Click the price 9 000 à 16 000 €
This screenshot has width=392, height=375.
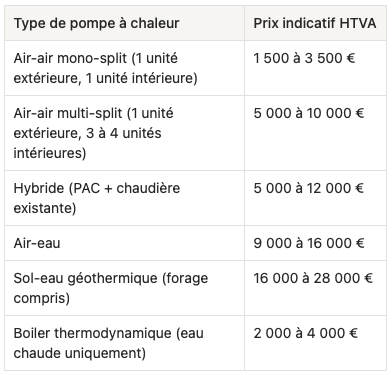(308, 243)
